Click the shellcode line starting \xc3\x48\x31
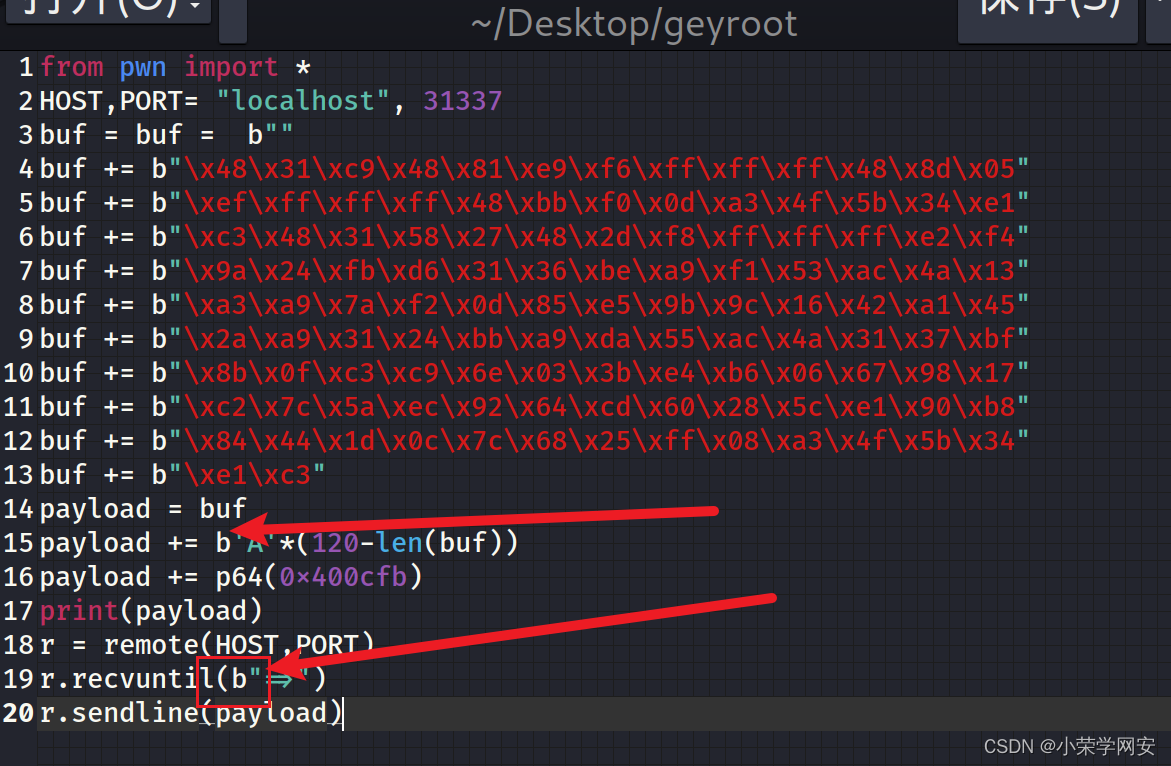Screen dimensions: 1171x766 [x=535, y=237]
